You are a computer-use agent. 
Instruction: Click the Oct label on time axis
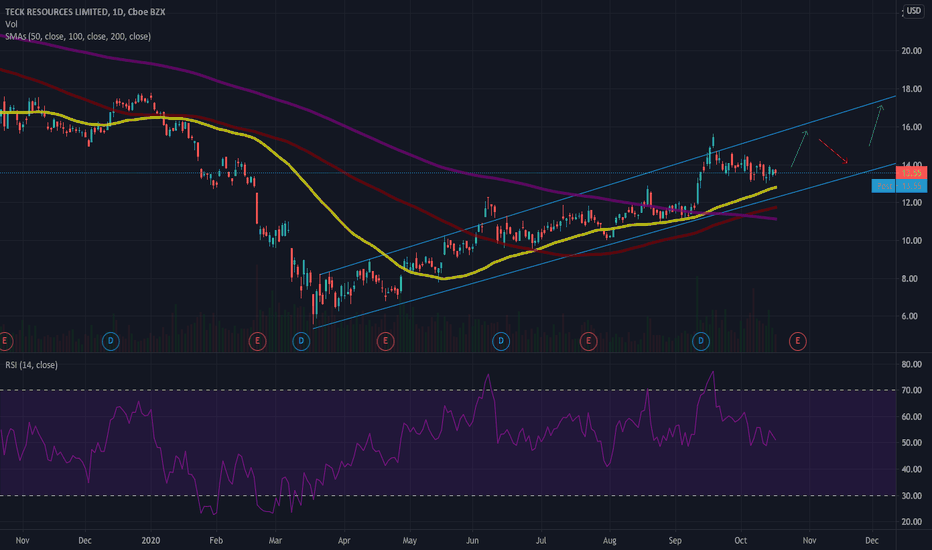[x=741, y=540]
